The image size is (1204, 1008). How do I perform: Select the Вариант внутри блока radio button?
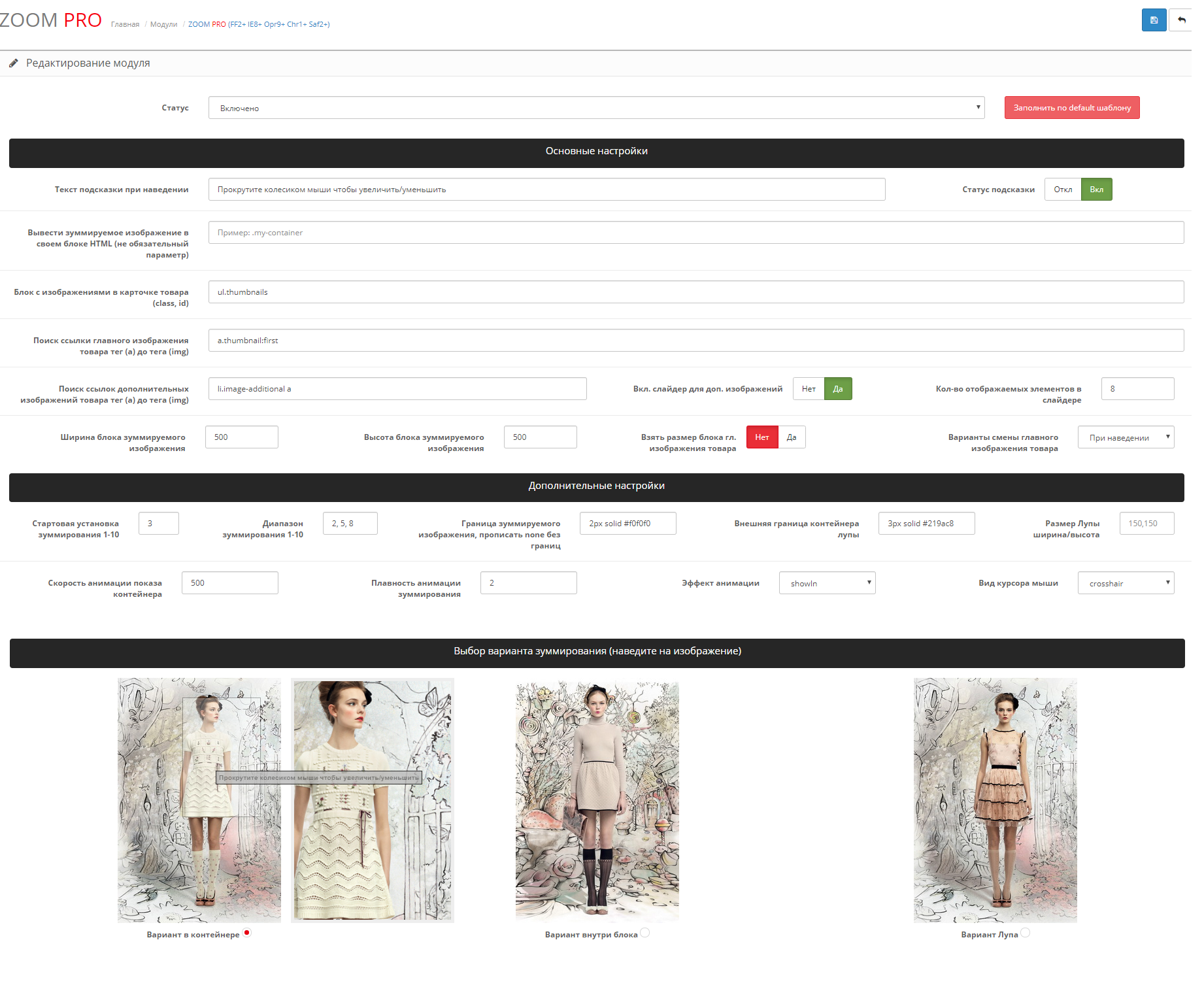(644, 933)
